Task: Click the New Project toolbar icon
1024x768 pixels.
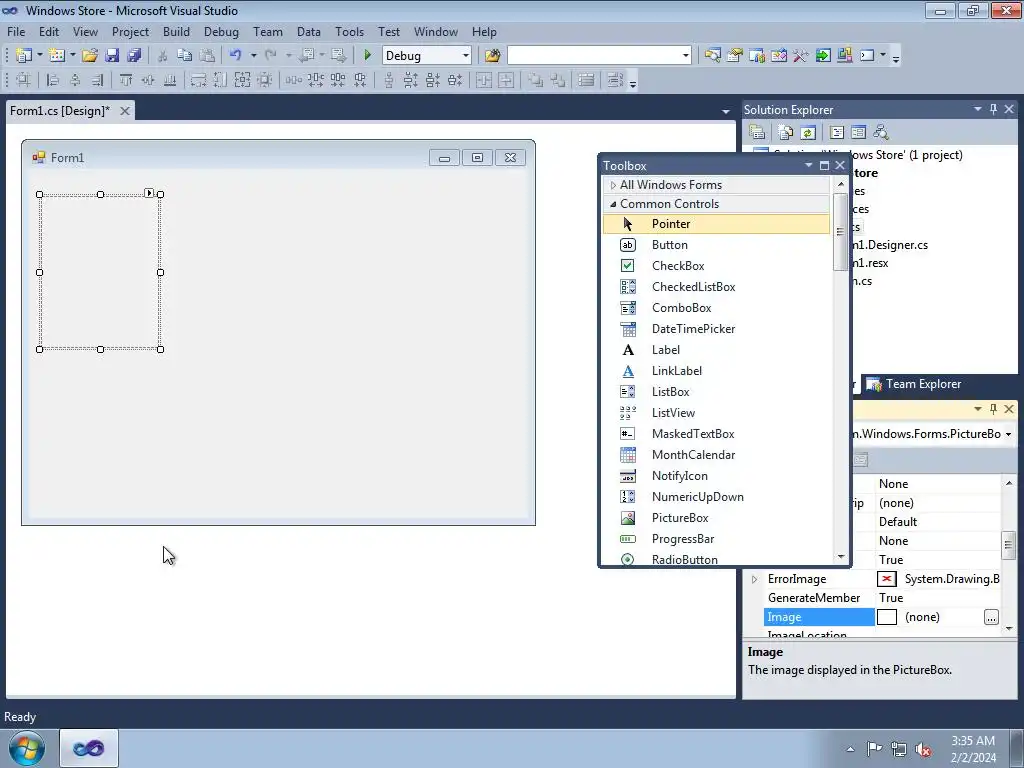Action: coord(24,56)
